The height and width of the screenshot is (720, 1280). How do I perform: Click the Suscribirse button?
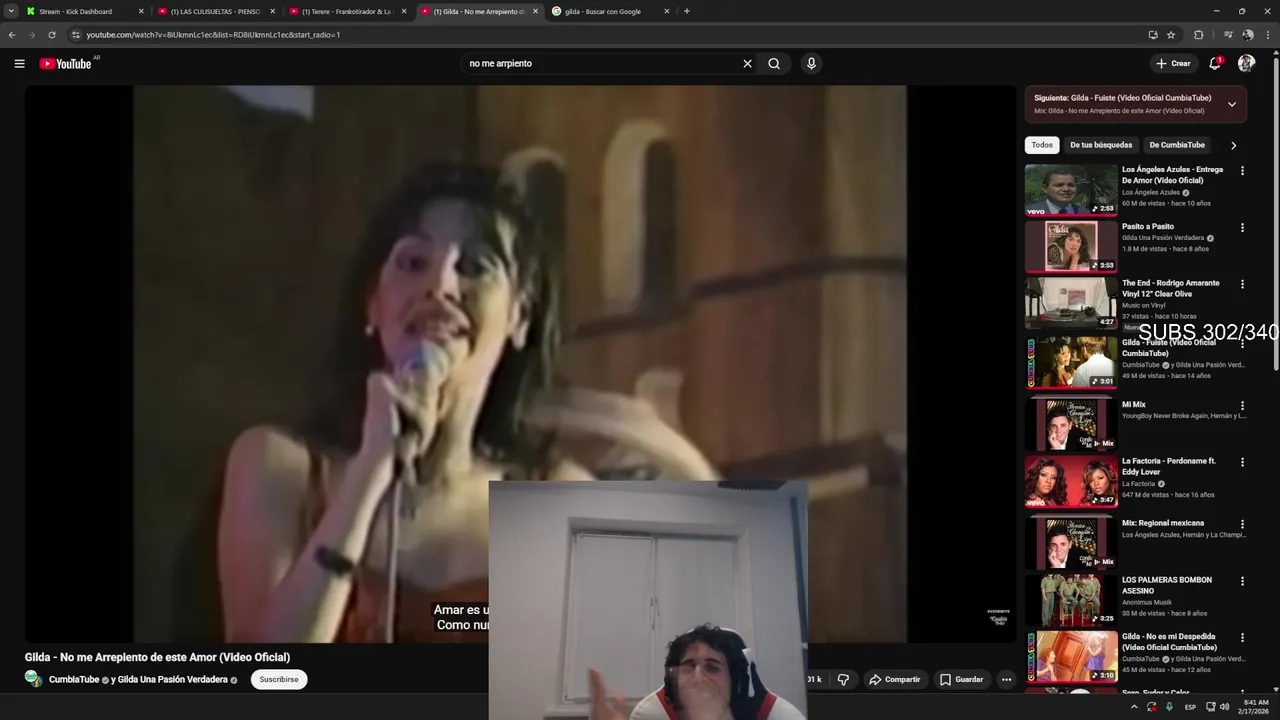pos(279,679)
